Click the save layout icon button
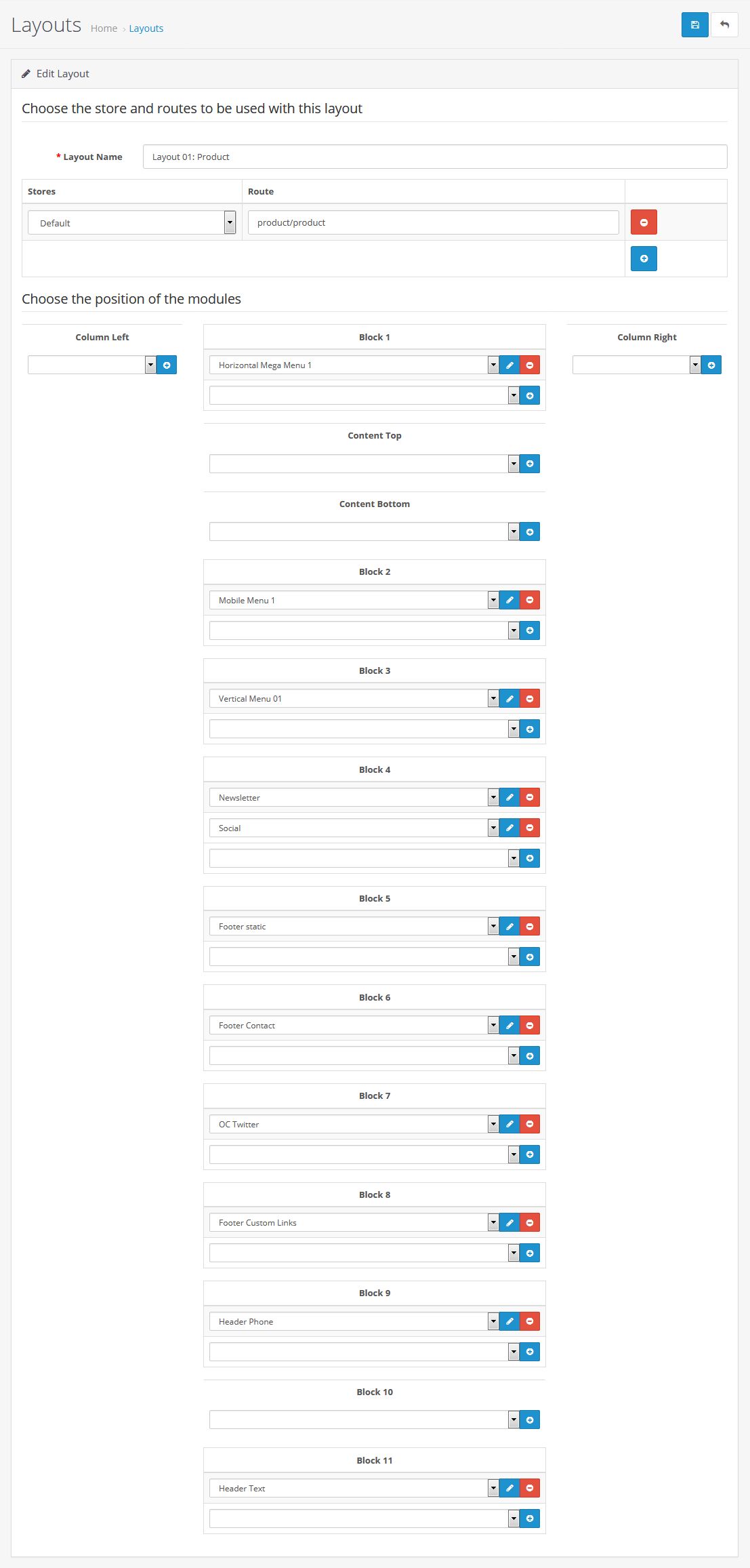 [694, 25]
